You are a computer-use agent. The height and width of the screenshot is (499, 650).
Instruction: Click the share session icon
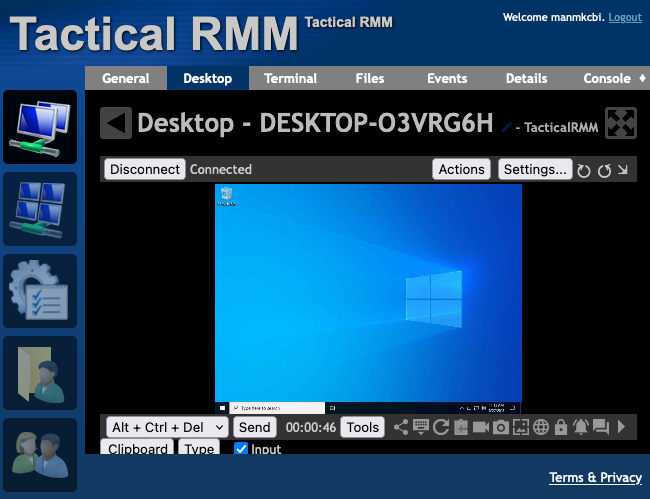pos(400,427)
